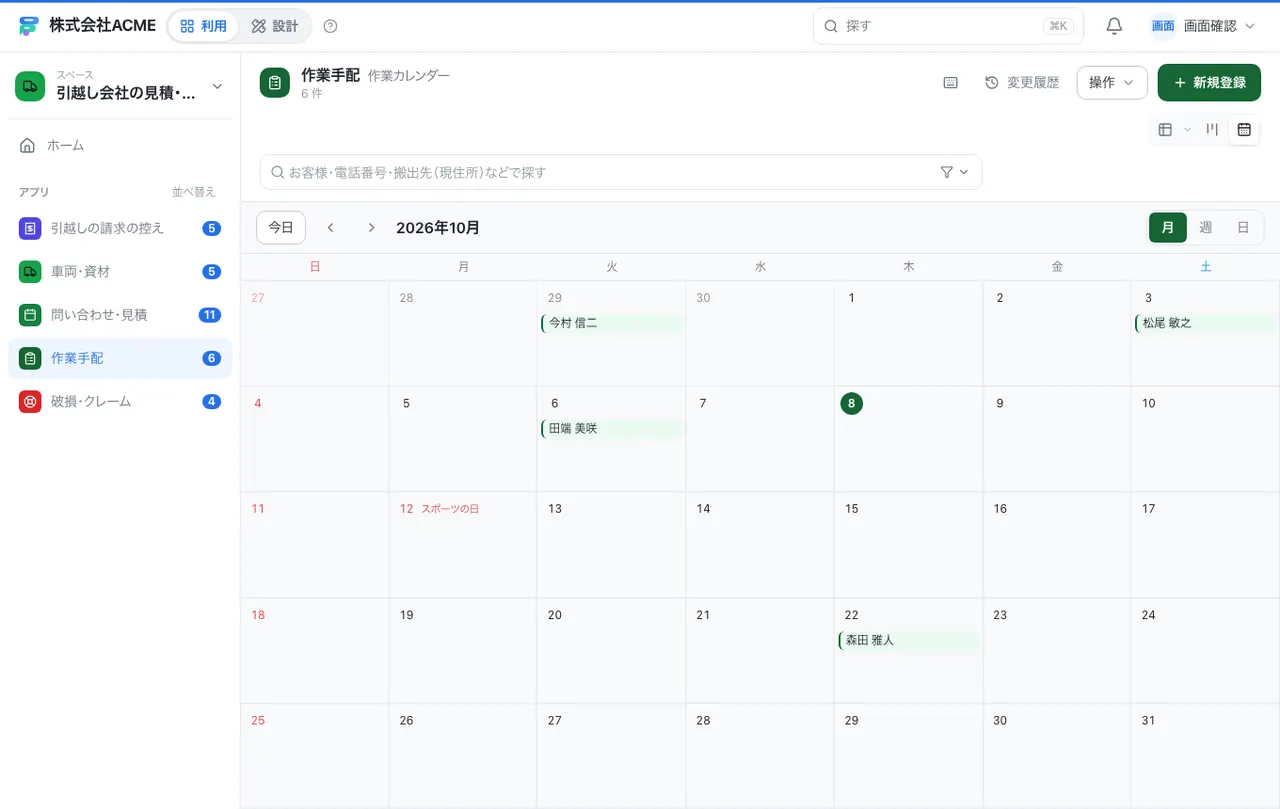Screen dimensions: 1280x809
Task: Jump to 今日 in the calendar
Action: [x=281, y=228]
